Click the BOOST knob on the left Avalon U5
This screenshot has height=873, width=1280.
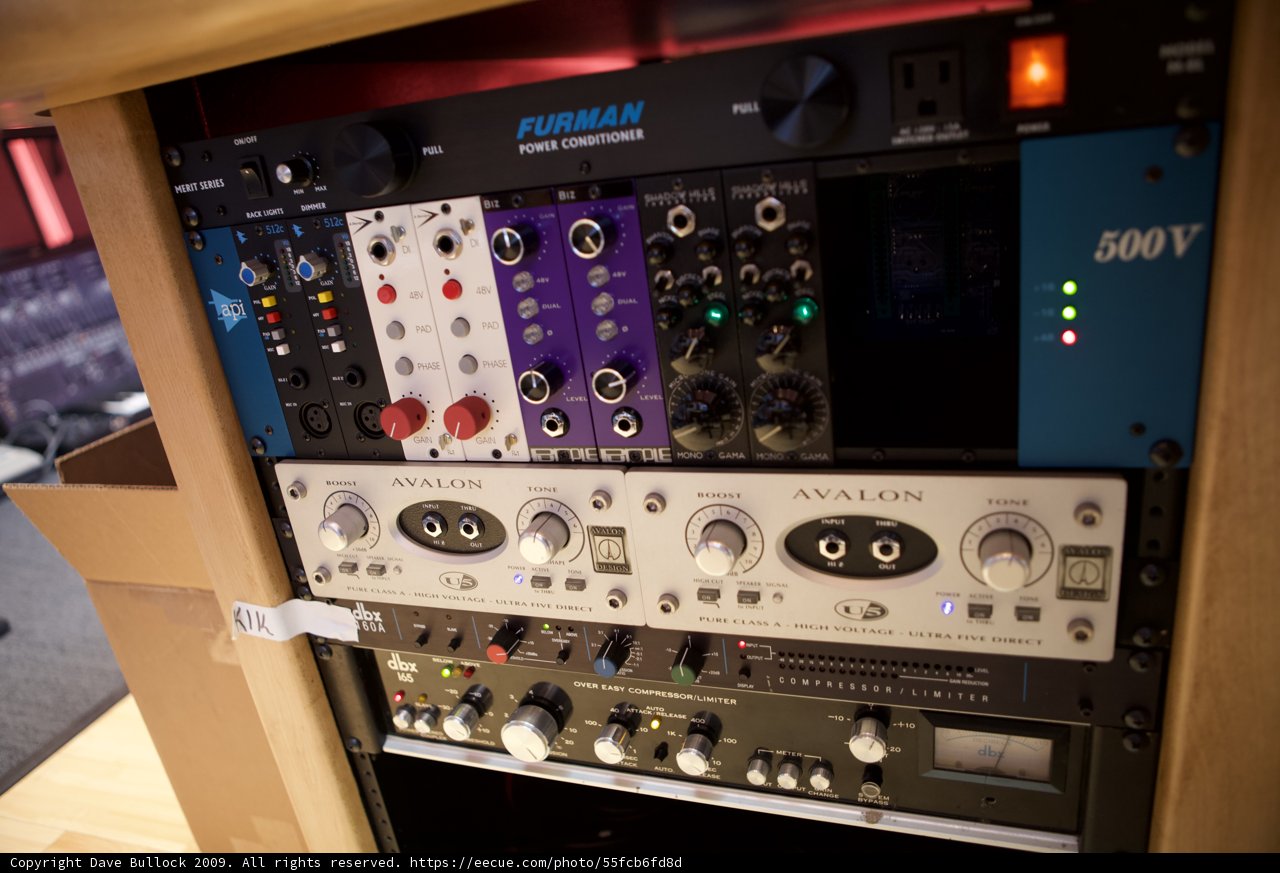tap(343, 526)
